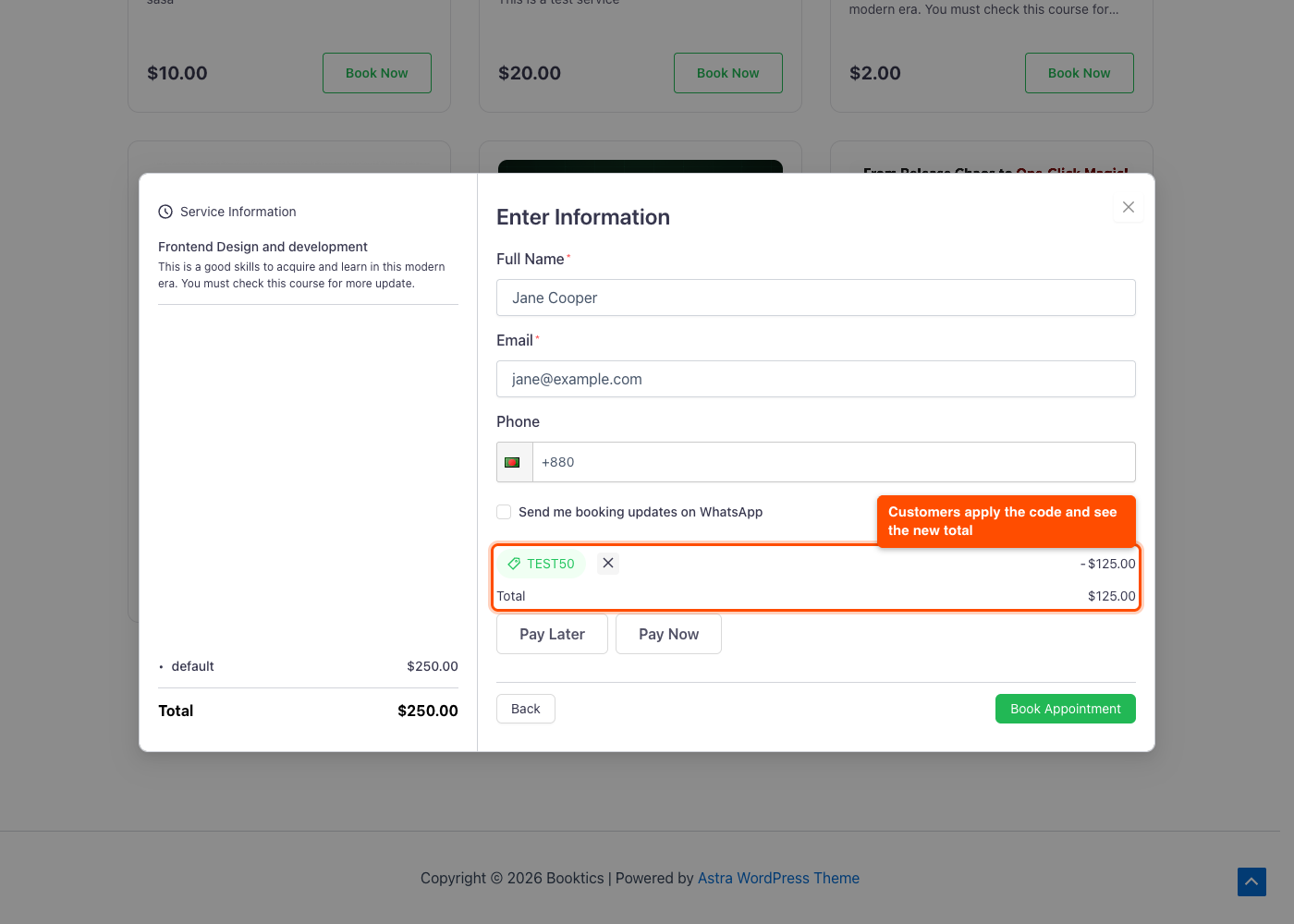Open the country flag selector for phone

point(514,462)
